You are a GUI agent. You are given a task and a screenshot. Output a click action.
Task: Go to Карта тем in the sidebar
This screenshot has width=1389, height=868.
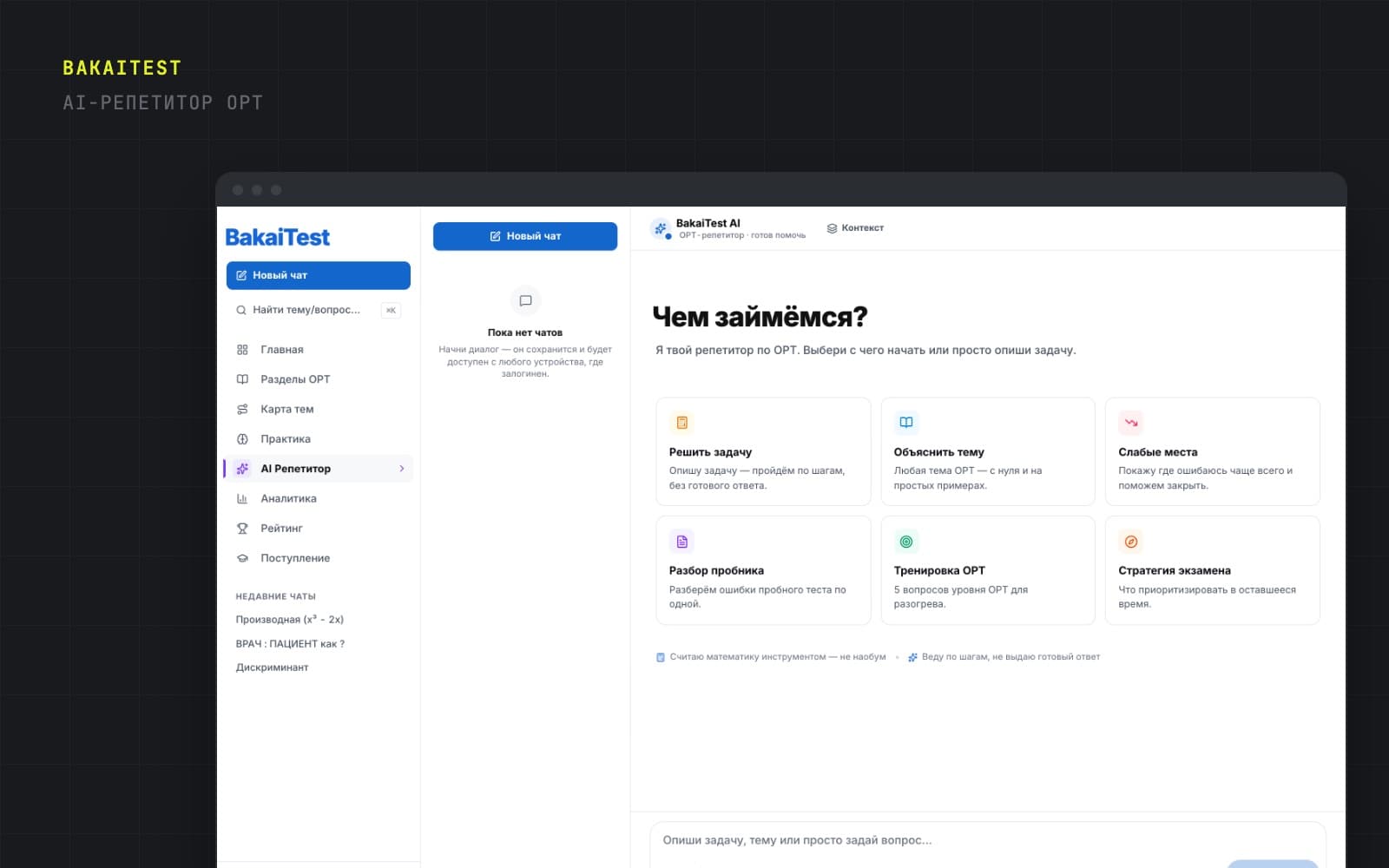pyautogui.click(x=318, y=409)
